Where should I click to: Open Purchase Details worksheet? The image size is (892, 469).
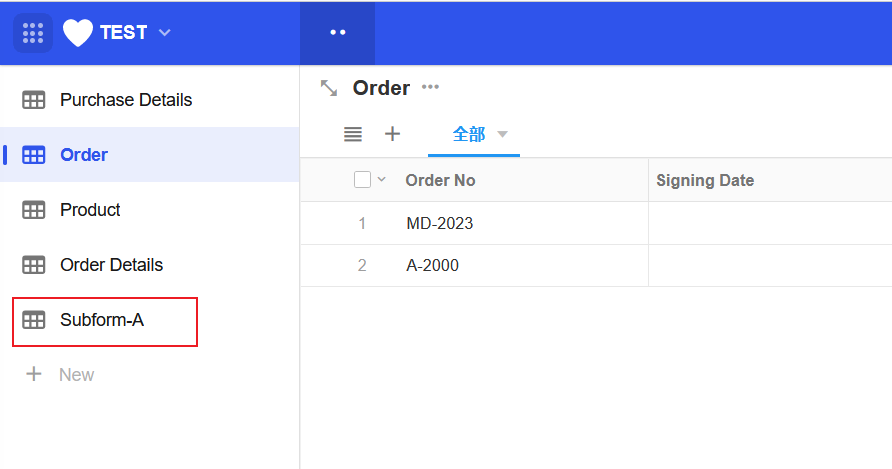125,100
